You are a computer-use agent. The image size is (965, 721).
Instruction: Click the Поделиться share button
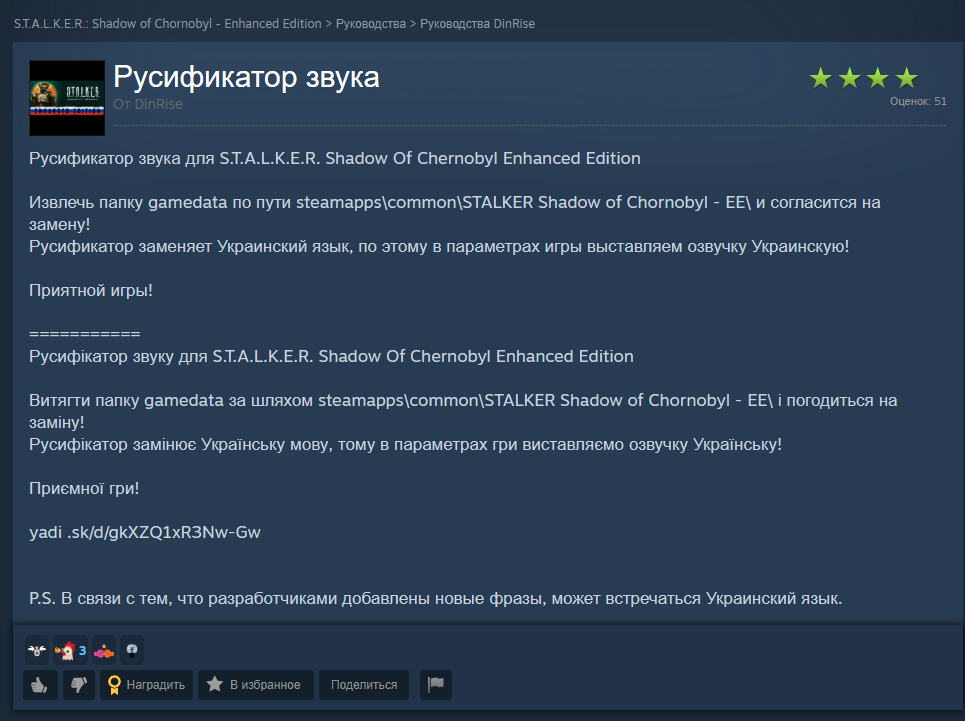click(364, 685)
